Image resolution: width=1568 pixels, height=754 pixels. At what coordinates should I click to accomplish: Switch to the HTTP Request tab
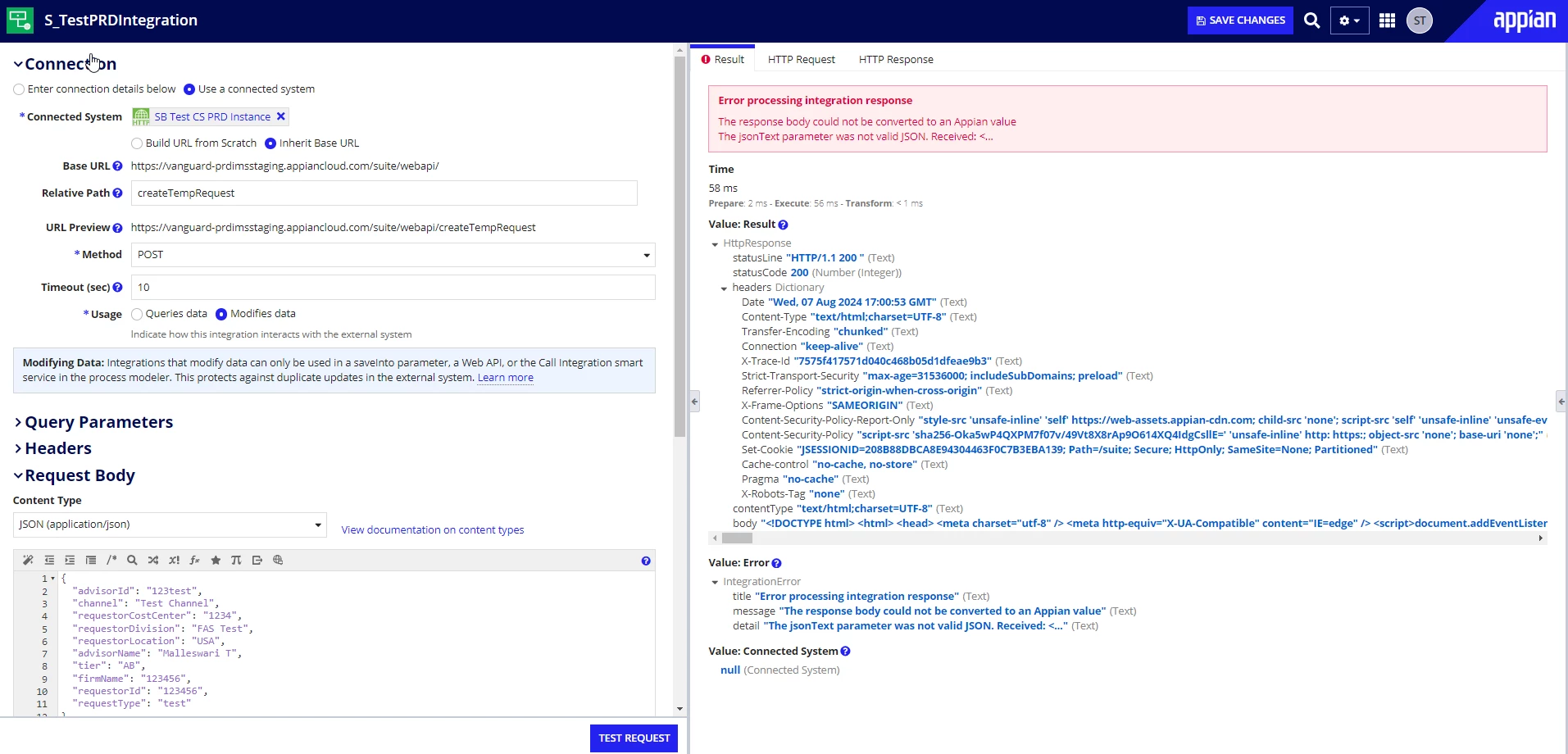[x=802, y=59]
